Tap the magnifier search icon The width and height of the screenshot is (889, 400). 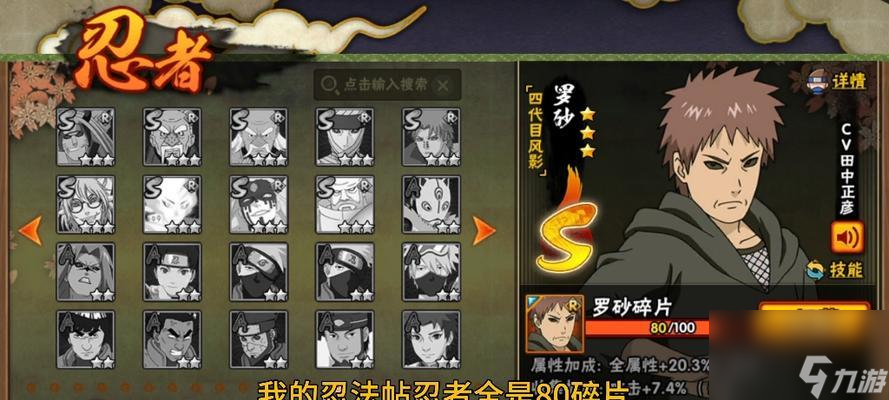(329, 85)
